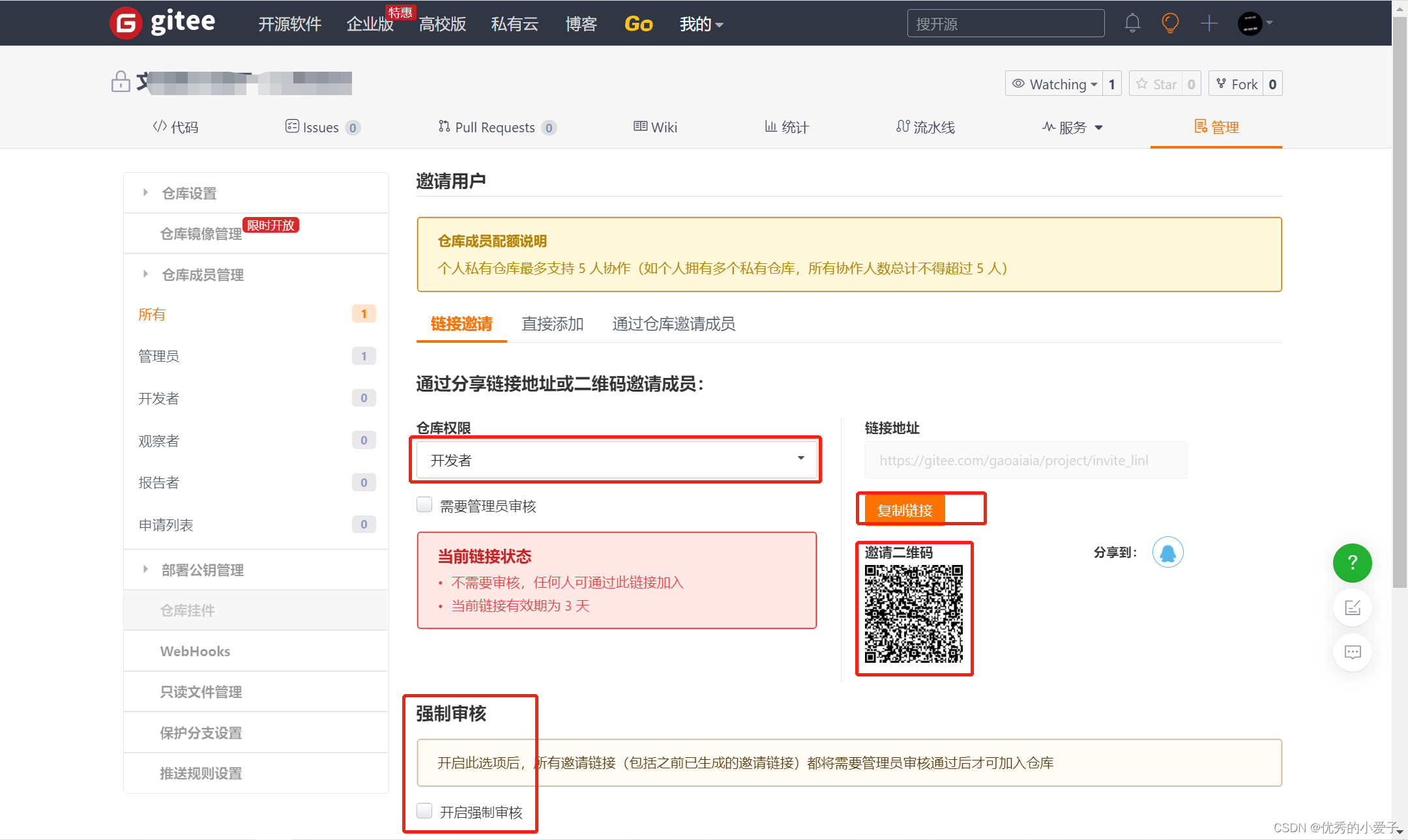1408x840 pixels.
Task: Select 开发者 members filter in sidebar
Action: click(256, 398)
